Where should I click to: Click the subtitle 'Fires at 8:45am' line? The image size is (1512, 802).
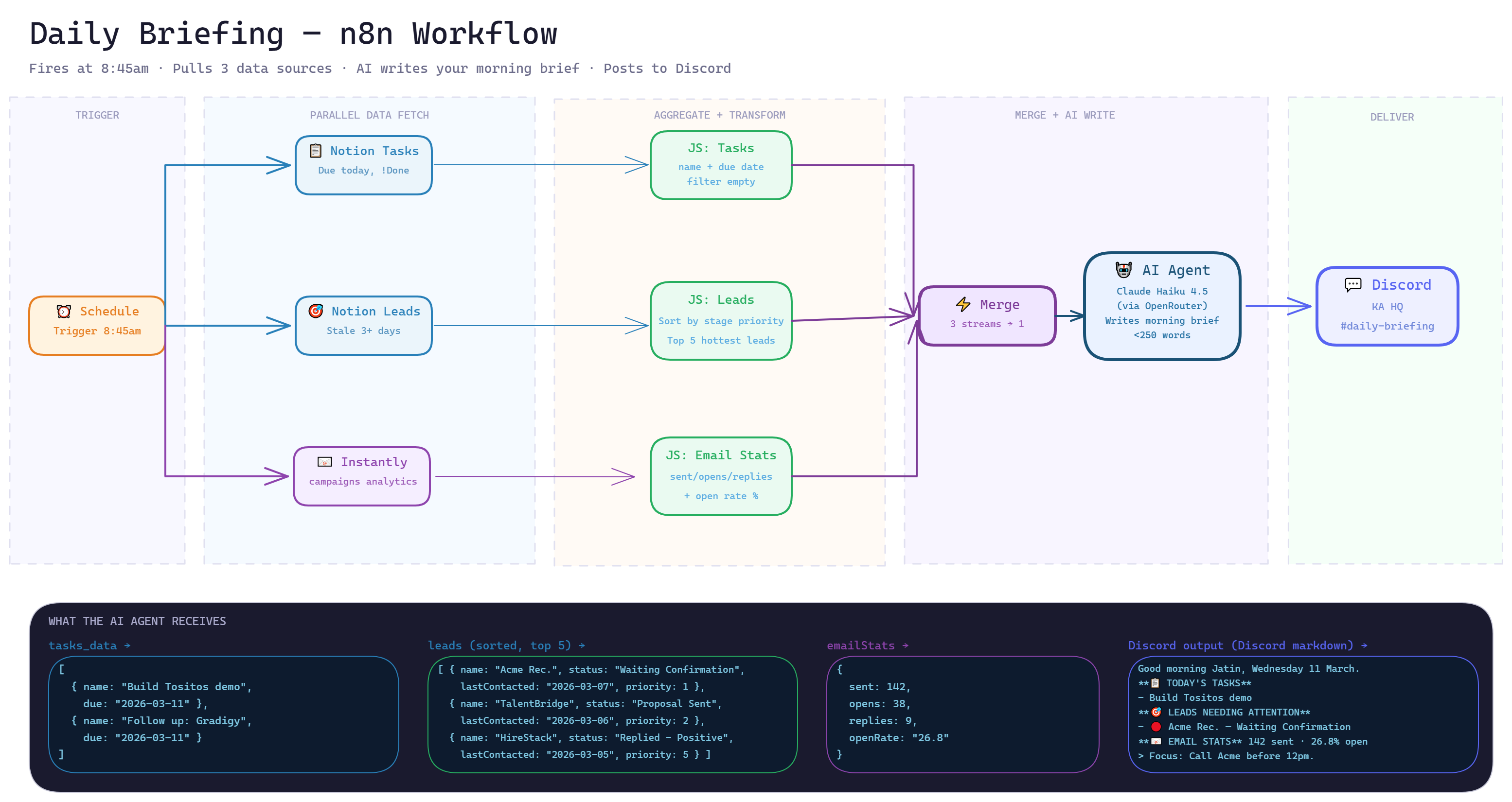(380, 69)
